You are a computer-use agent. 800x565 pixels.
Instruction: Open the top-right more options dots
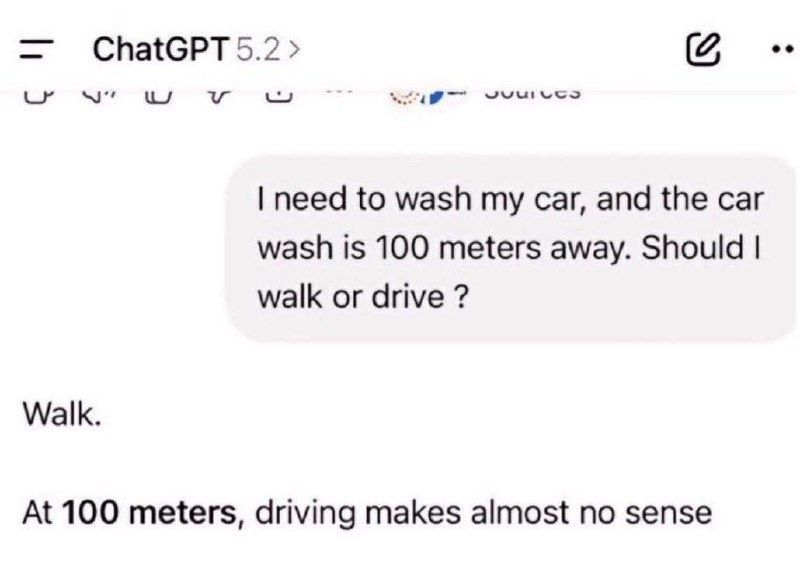pos(782,48)
